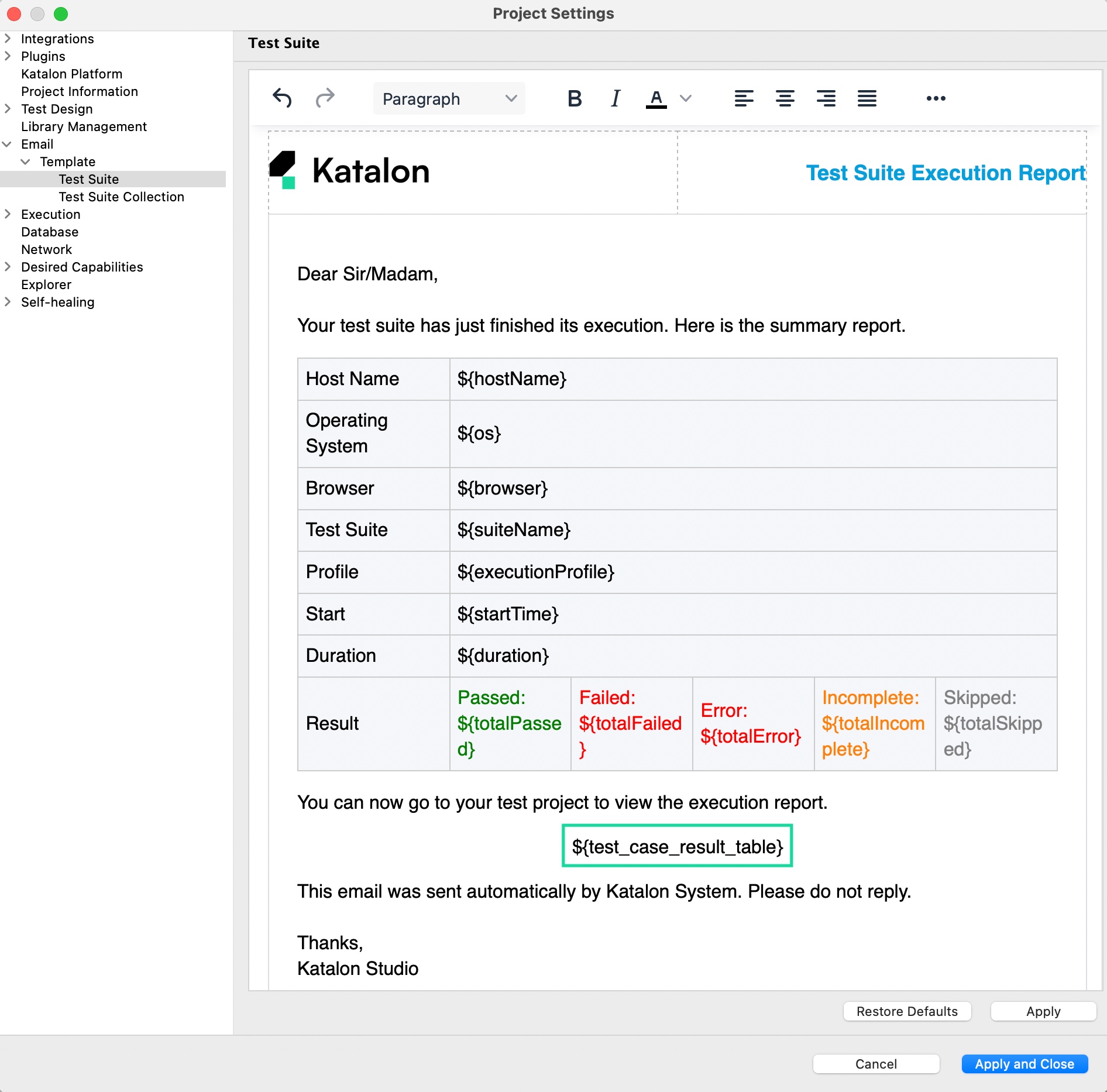Align text right

(826, 98)
